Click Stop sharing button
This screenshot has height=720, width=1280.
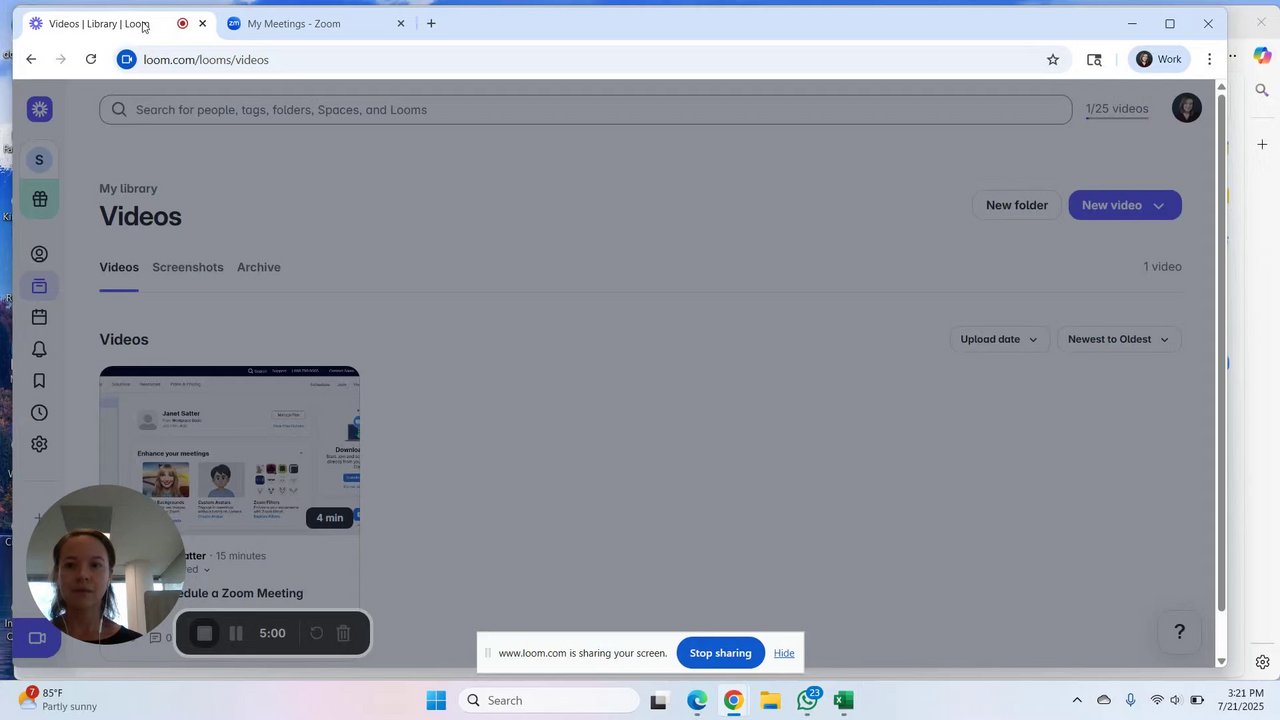[x=720, y=653]
